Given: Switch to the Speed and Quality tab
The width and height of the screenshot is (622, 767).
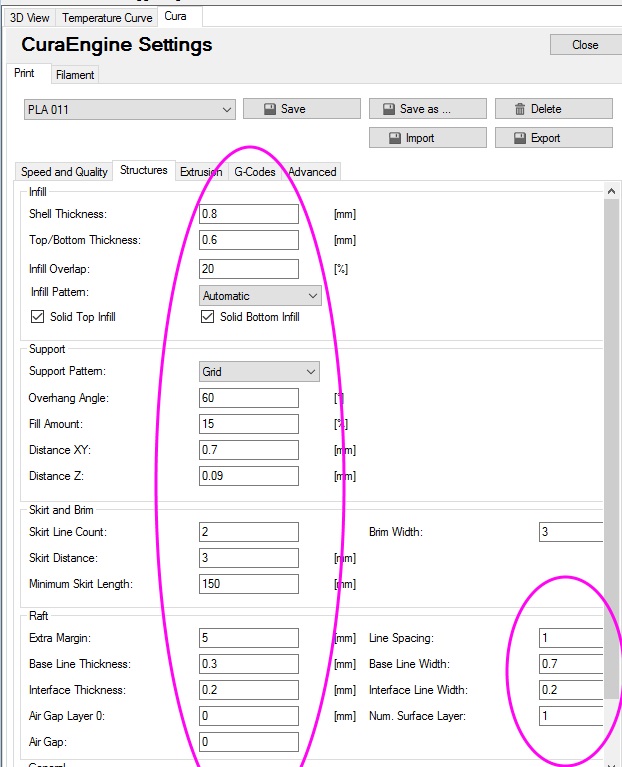Looking at the screenshot, I should tap(64, 172).
